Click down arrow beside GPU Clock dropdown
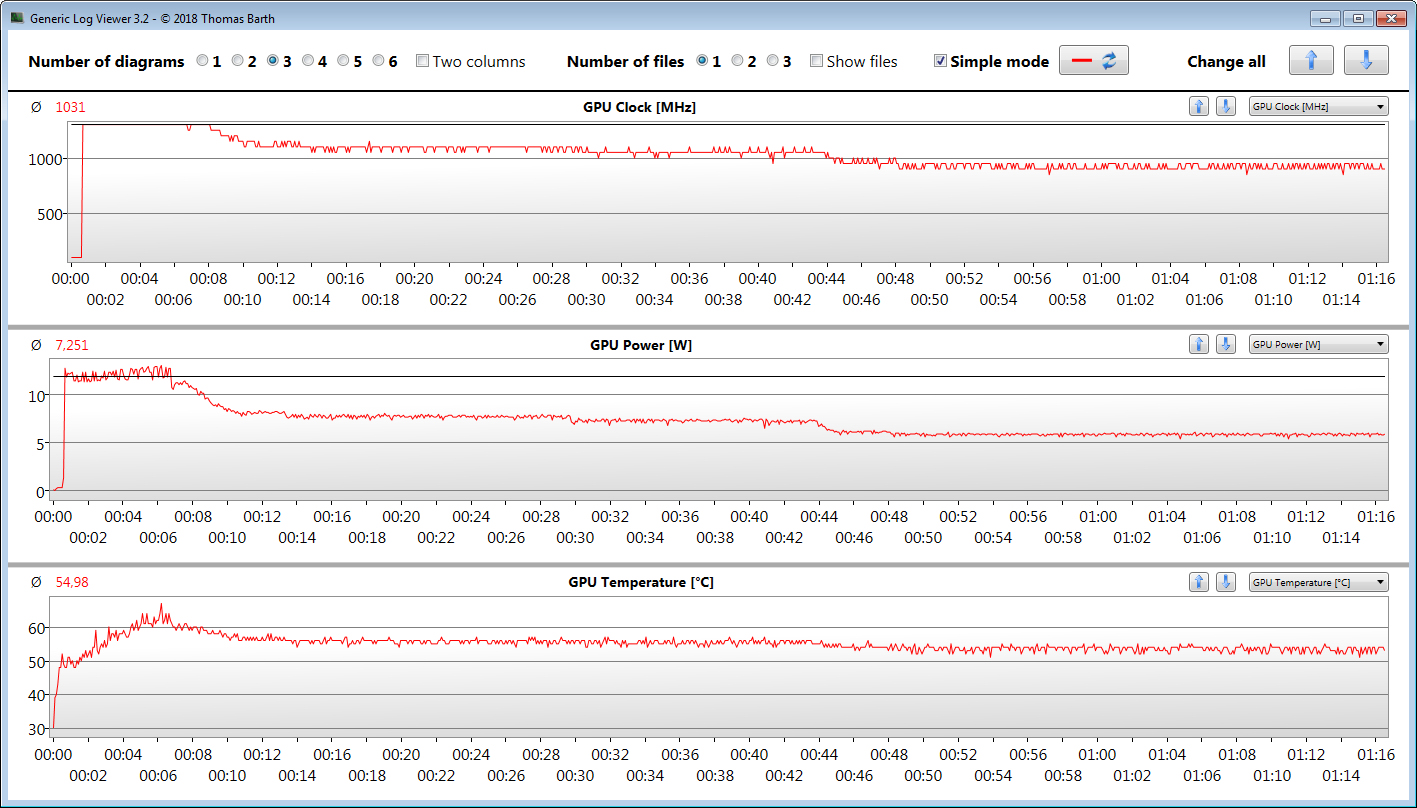The width and height of the screenshot is (1417, 808). [x=1225, y=107]
